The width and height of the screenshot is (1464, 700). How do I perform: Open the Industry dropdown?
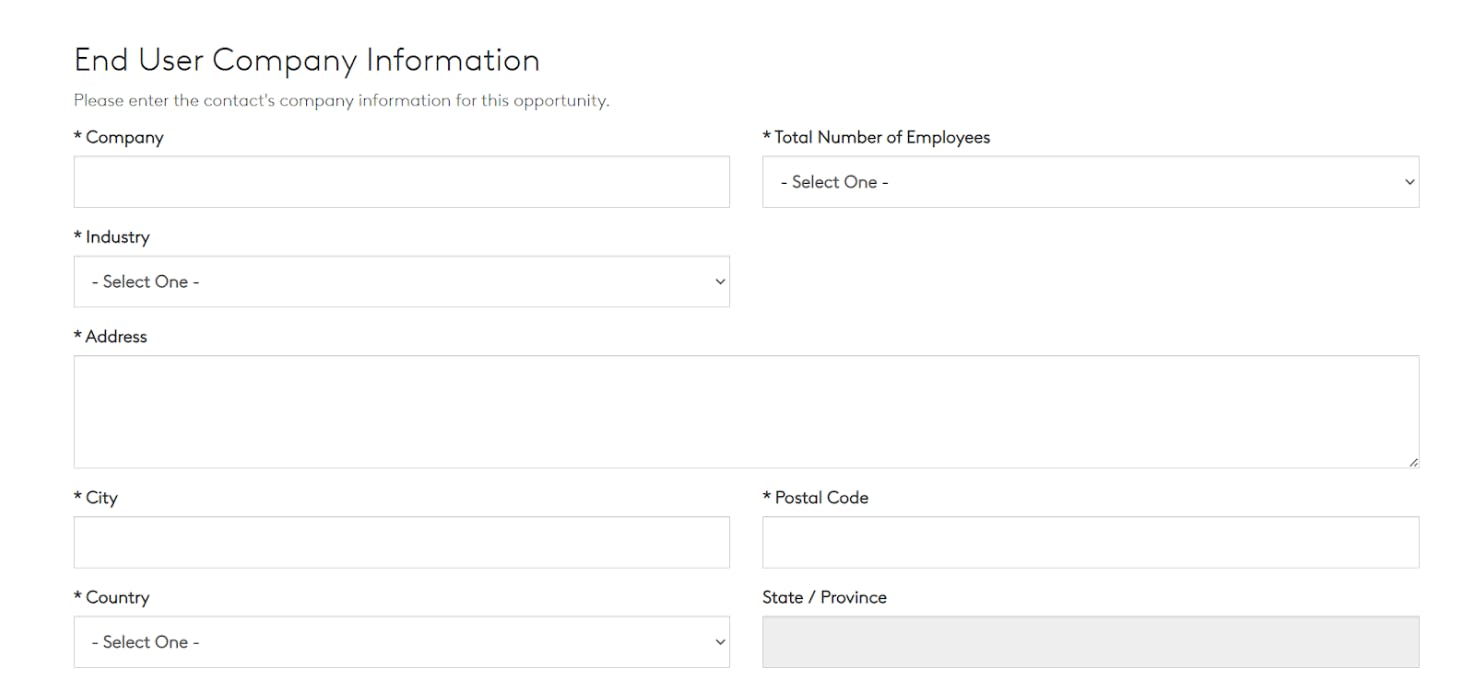[x=401, y=282]
